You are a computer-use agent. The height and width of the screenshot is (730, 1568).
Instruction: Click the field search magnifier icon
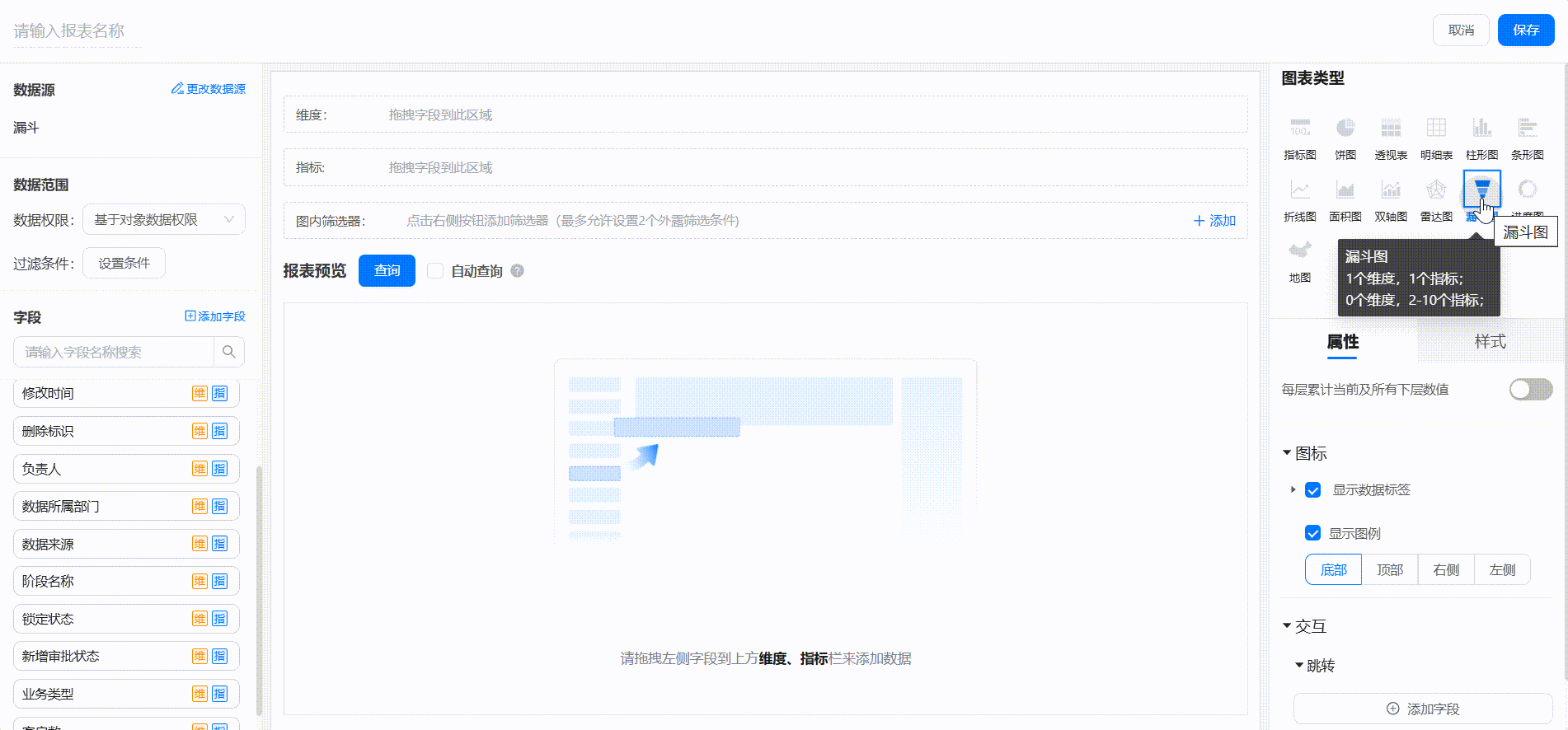pyautogui.click(x=229, y=352)
